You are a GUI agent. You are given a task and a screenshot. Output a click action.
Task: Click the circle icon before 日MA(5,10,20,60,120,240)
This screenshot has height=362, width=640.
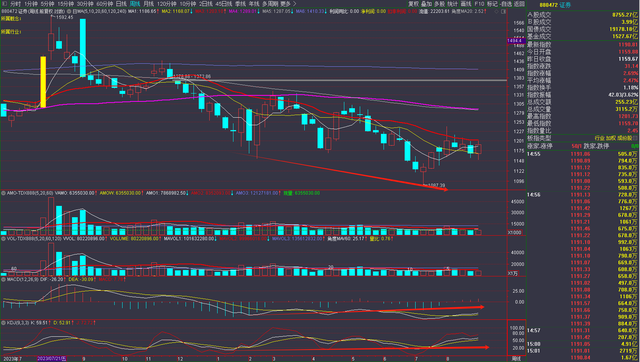click(69, 11)
